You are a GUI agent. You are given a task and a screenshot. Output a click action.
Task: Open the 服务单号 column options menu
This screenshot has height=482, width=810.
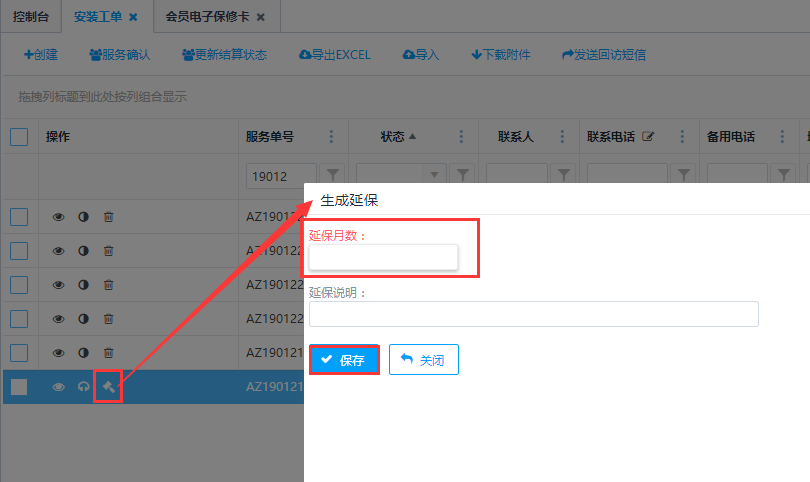[331, 137]
